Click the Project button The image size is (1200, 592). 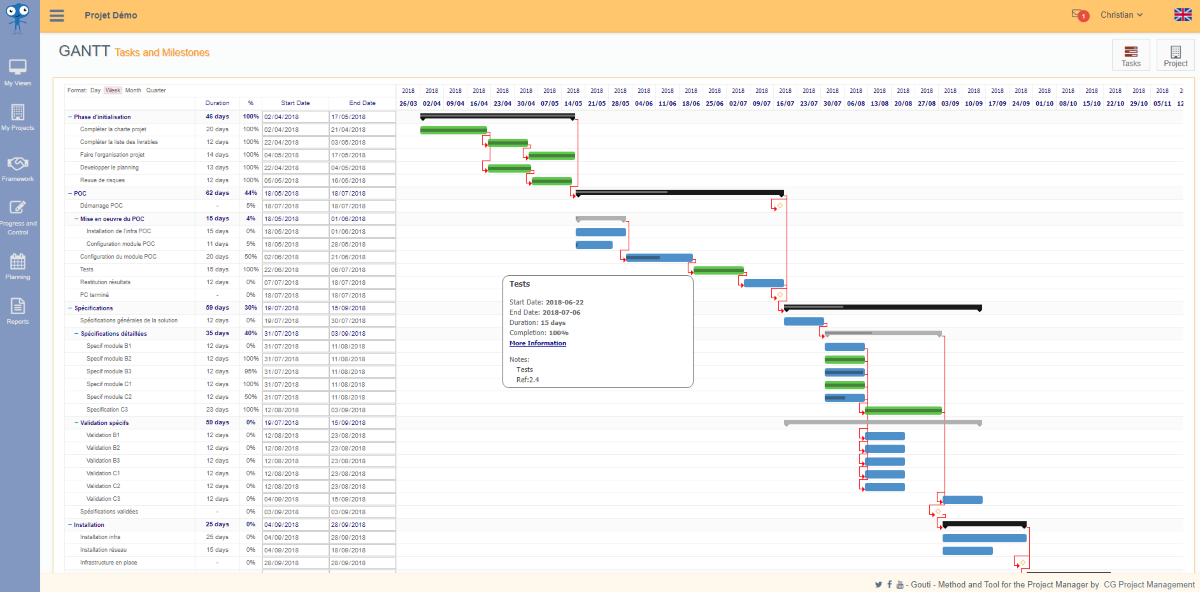[1175, 56]
